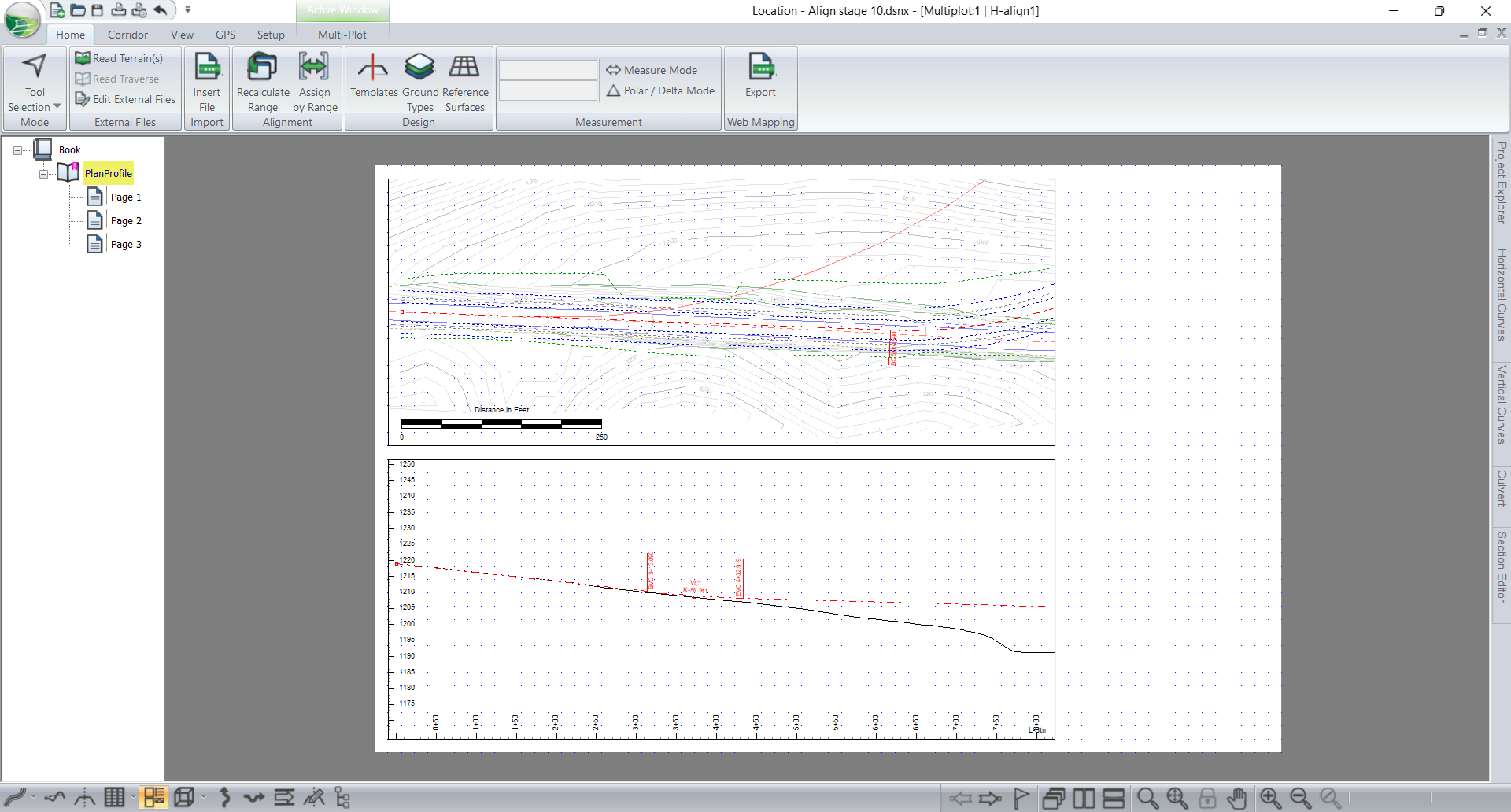The width and height of the screenshot is (1511, 812).
Task: Click upper measurement readout field
Action: [548, 70]
